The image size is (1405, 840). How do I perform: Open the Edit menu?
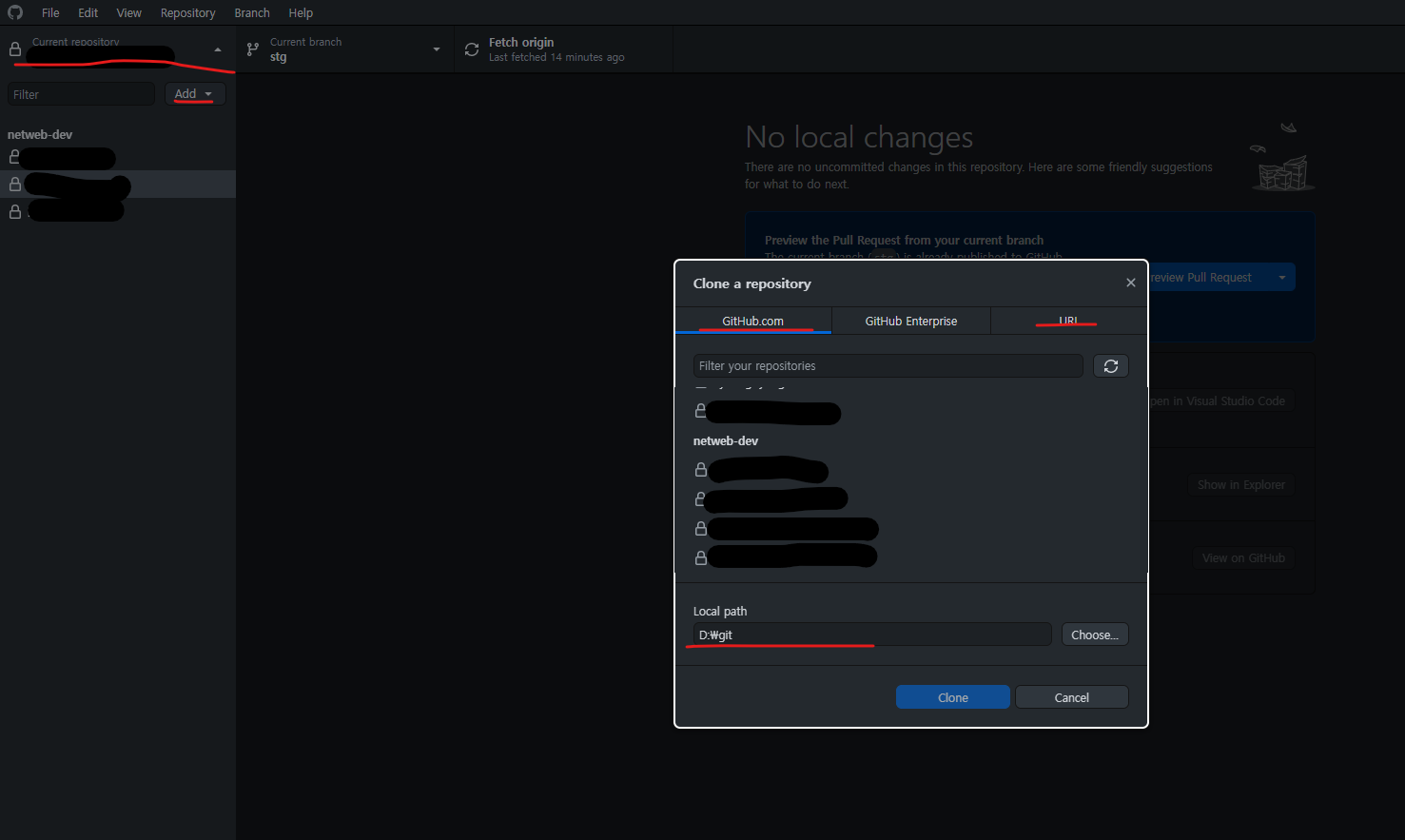(x=88, y=12)
